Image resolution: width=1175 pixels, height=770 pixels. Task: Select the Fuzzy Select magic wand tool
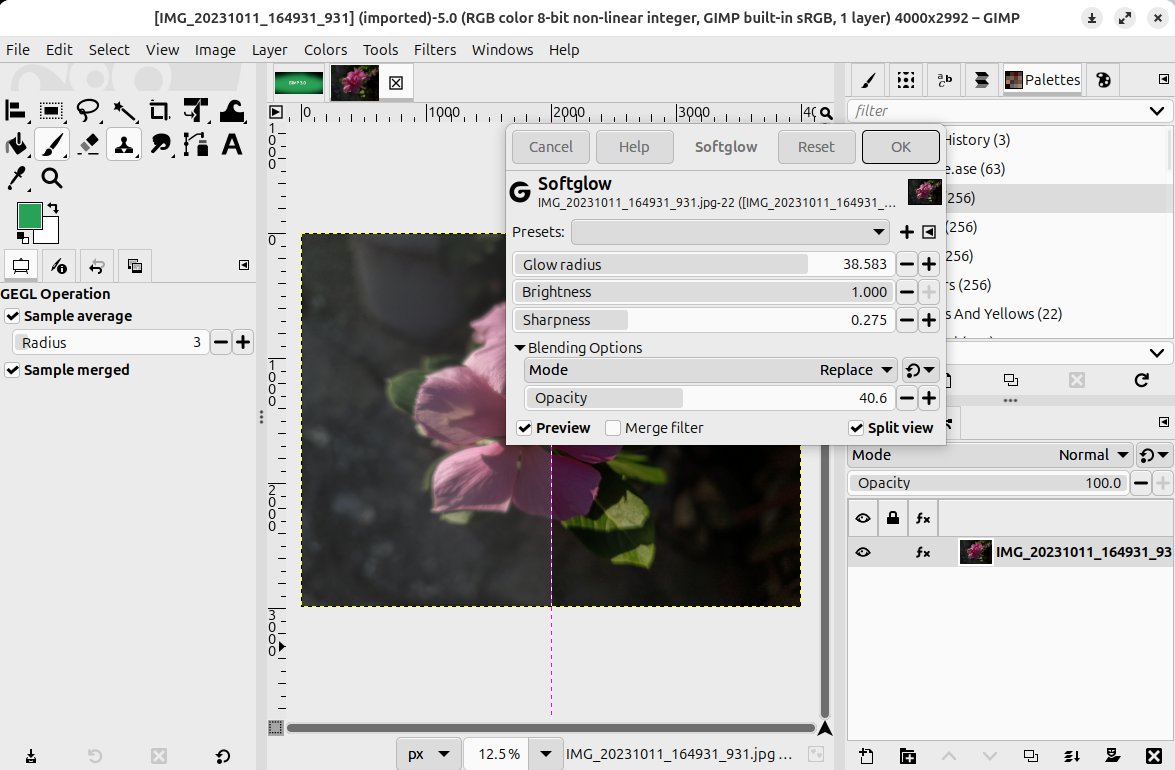click(124, 111)
